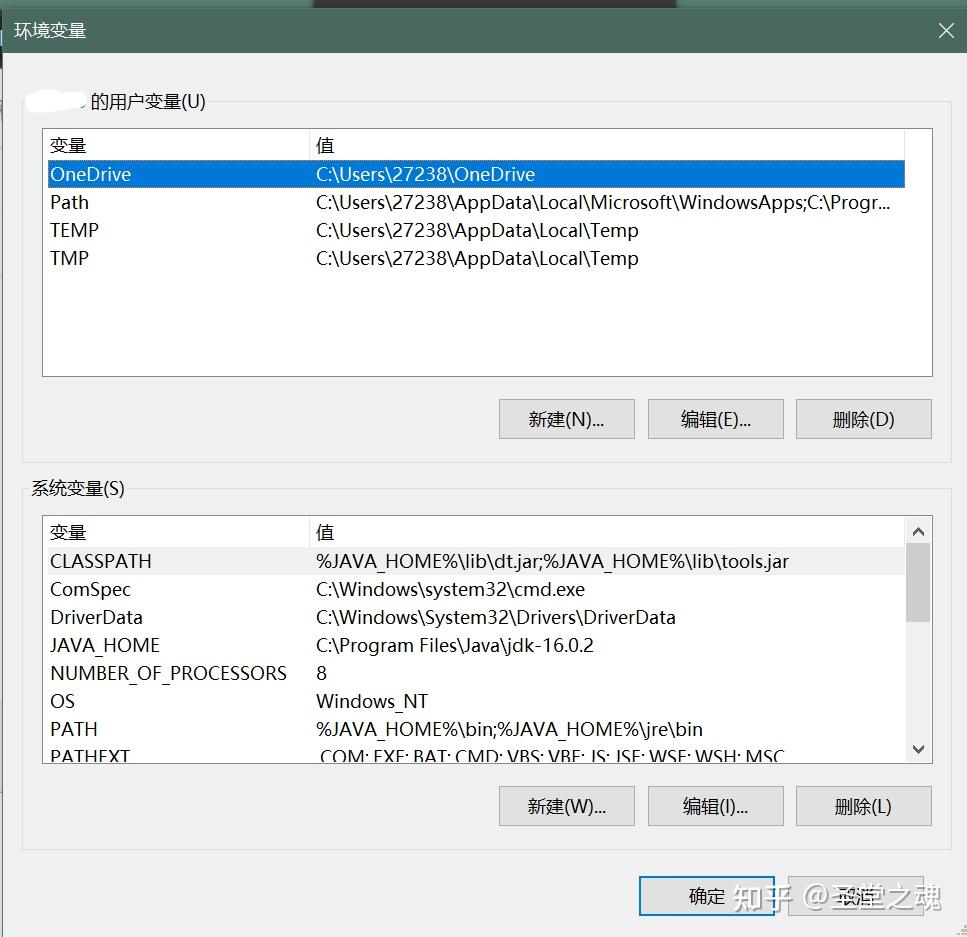Viewport: 967px width, 937px height.
Task: Click 新建(W) to add a system variable
Action: [566, 805]
